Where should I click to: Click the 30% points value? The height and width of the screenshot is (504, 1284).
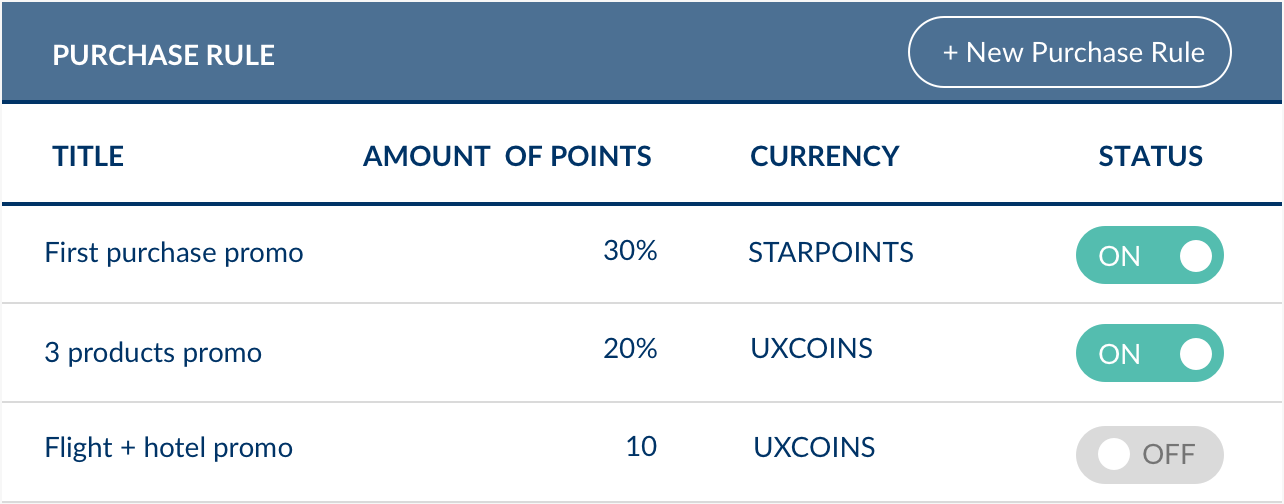[x=630, y=251]
